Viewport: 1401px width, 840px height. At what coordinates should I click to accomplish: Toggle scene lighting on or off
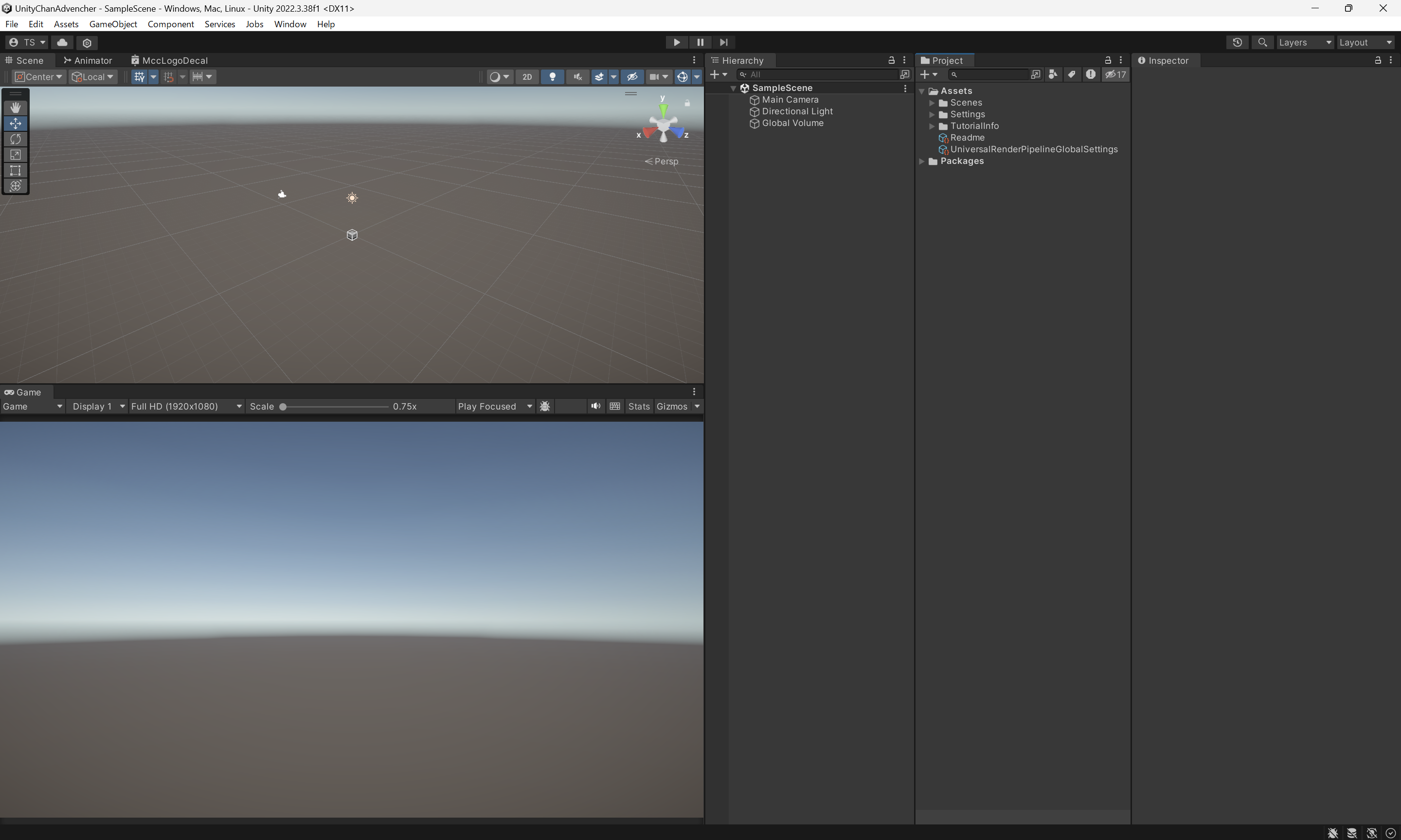553,77
